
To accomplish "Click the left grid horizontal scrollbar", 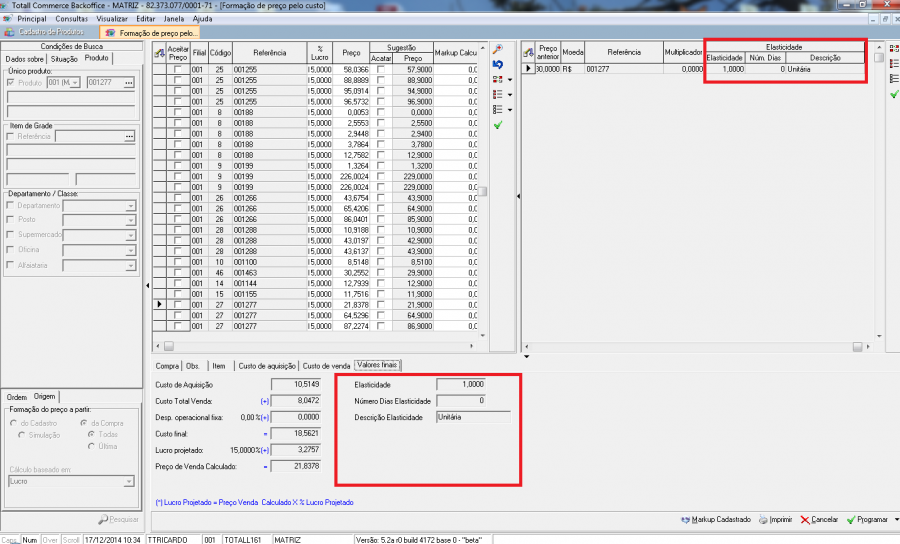I will click(320, 346).
